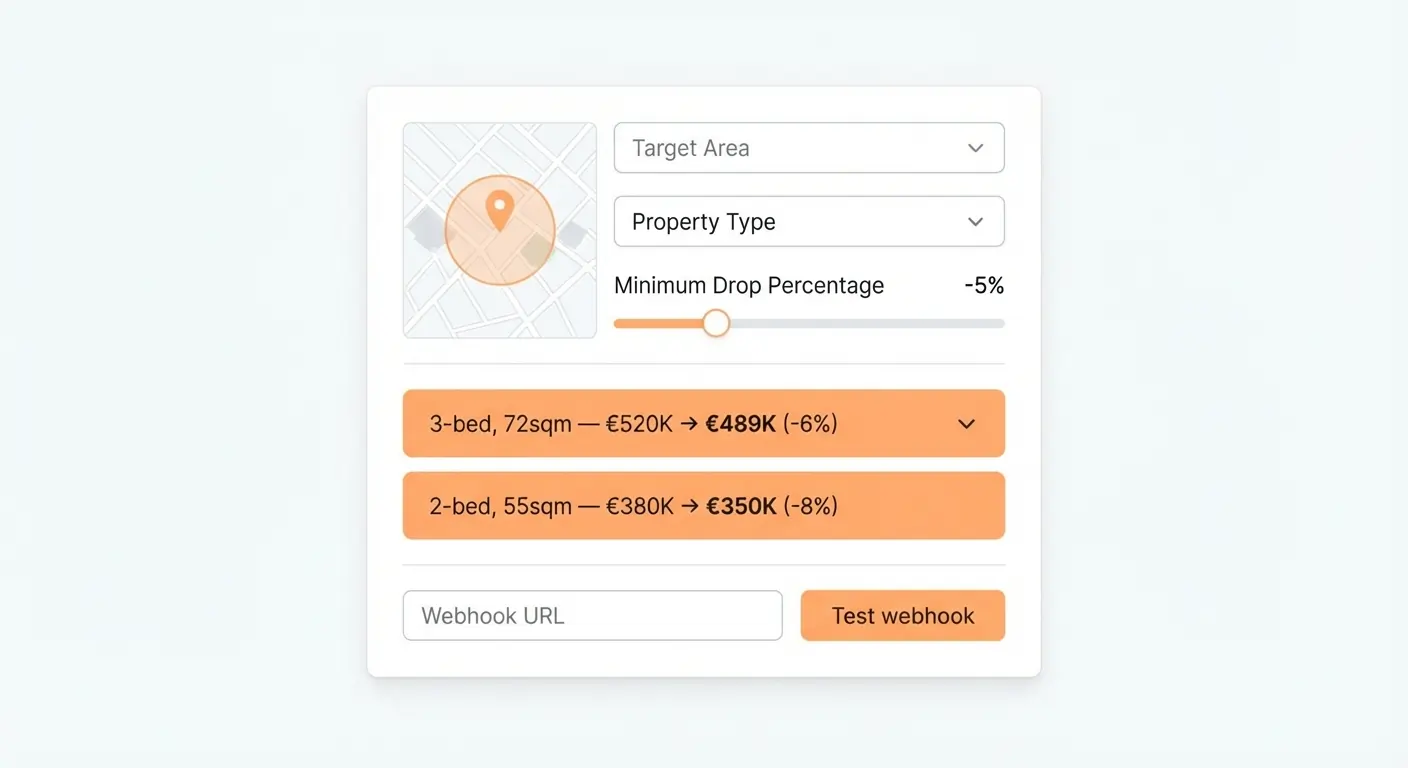Click the Minimum Drop Percentage slider handle

(716, 323)
